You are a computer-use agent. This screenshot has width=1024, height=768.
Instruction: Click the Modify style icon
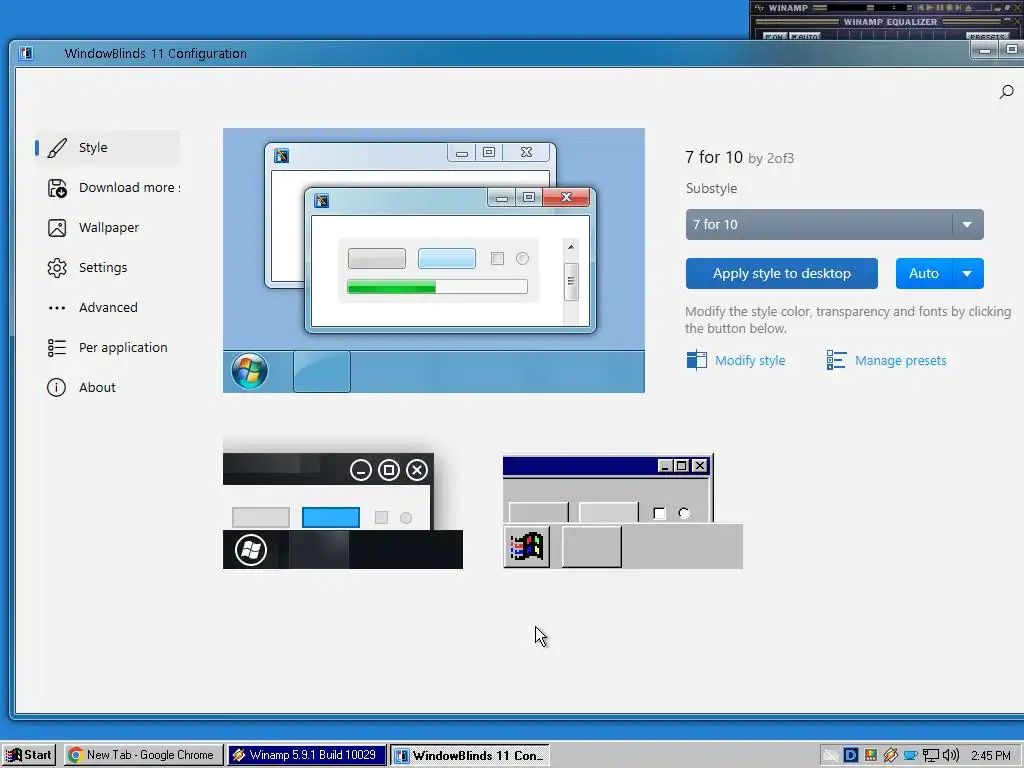tap(696, 360)
